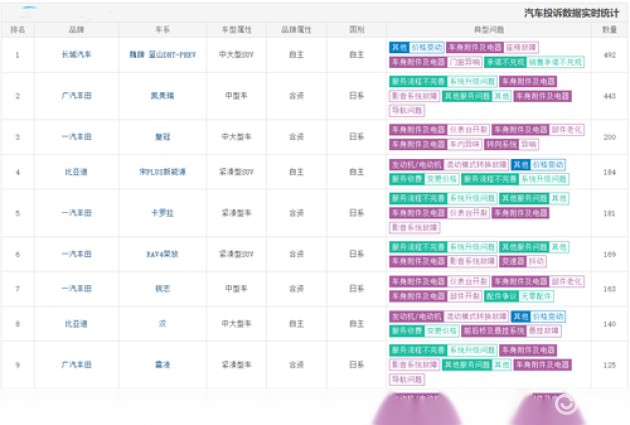Click the 车型属性 column header
The height and width of the screenshot is (425, 630).
click(236, 30)
